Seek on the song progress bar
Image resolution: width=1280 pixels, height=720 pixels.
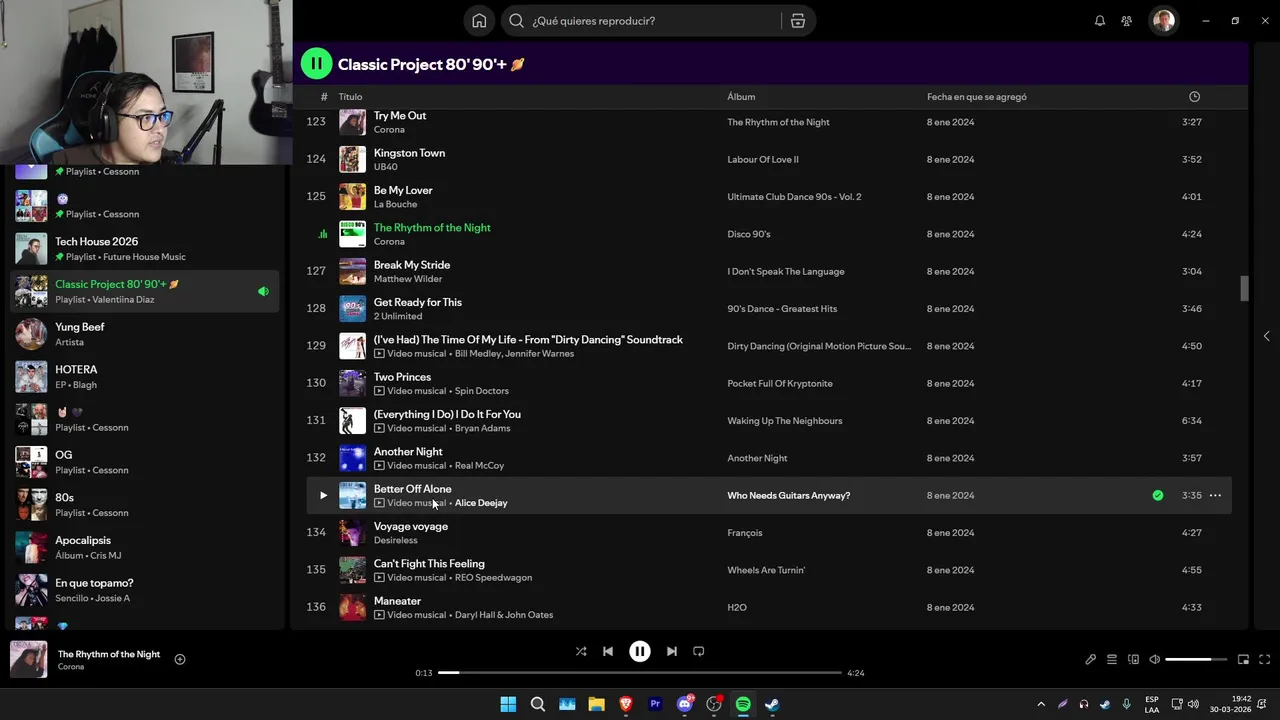pos(640,673)
